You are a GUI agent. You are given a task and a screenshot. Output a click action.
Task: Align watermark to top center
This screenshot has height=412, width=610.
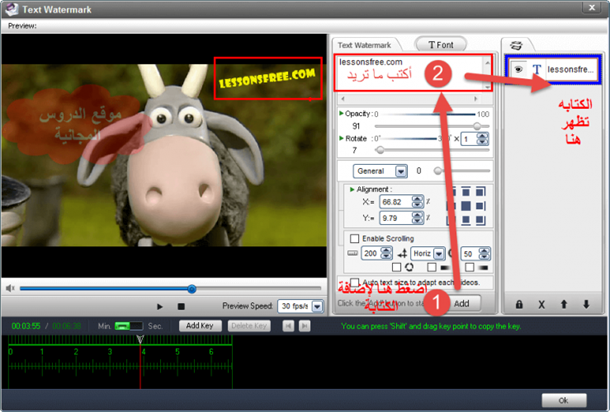coord(466,191)
